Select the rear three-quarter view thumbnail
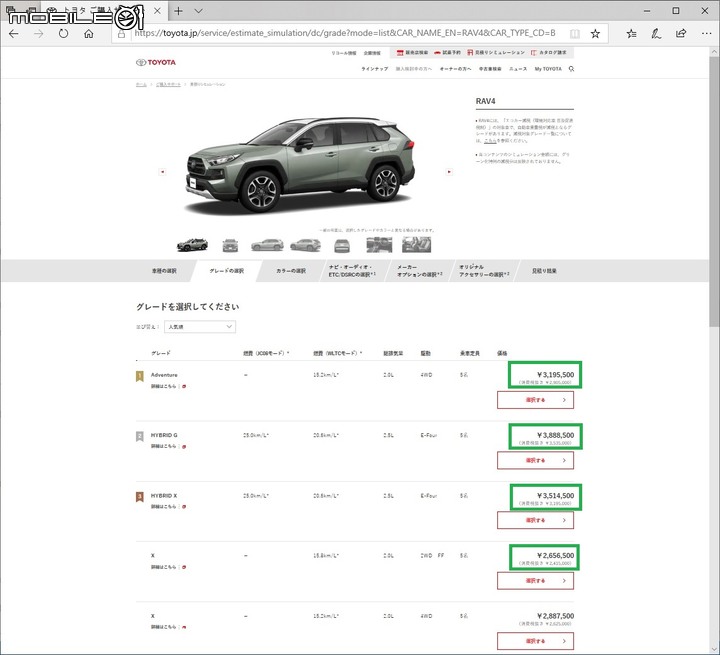The image size is (720, 655). pyautogui.click(x=305, y=245)
